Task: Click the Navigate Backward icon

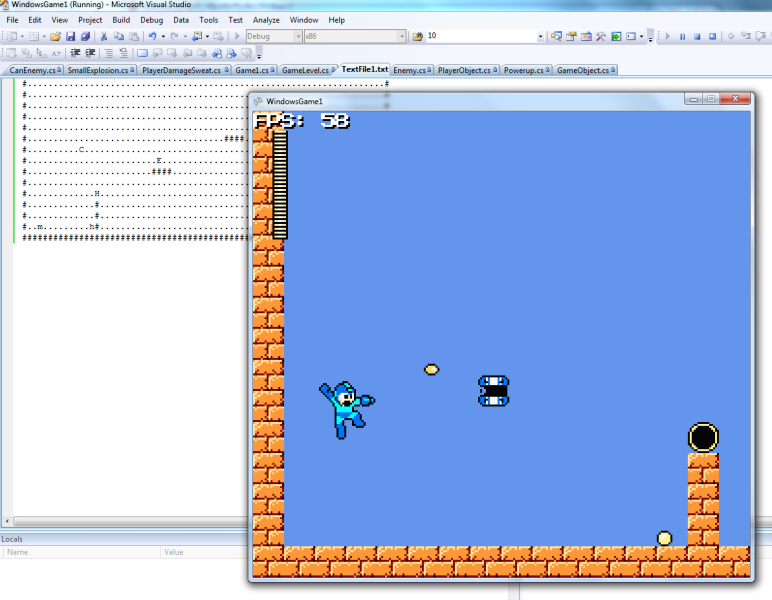Action: pyautogui.click(x=197, y=36)
